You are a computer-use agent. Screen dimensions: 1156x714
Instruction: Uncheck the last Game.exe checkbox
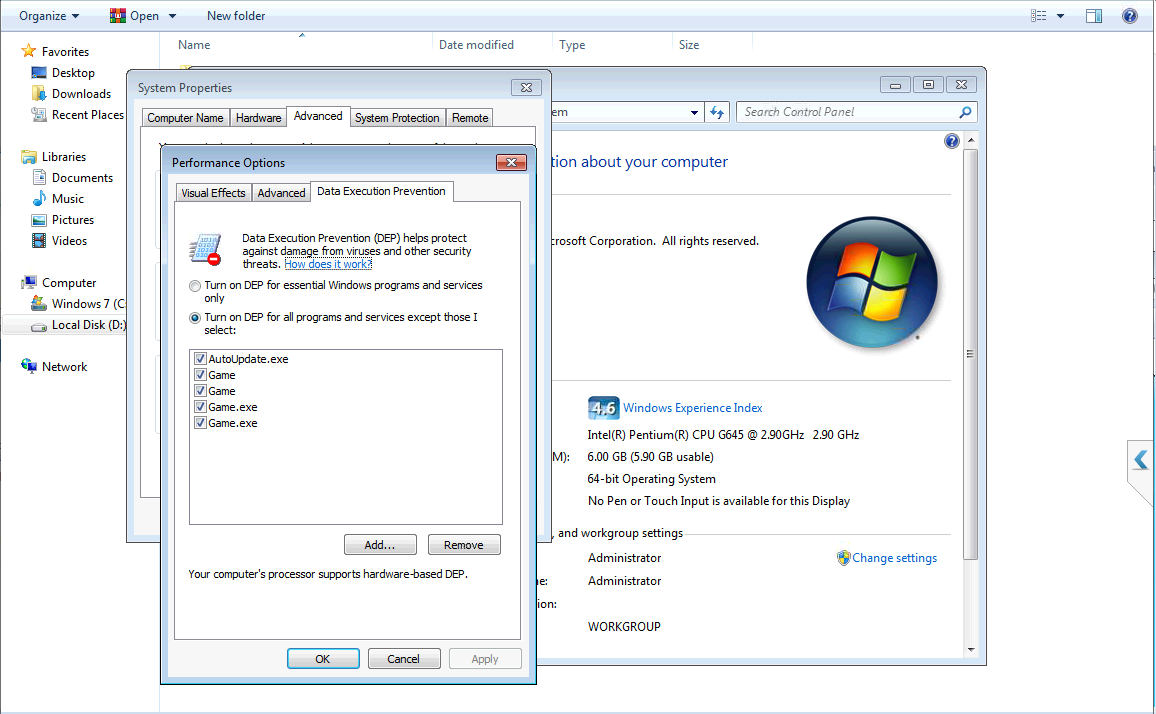[200, 423]
